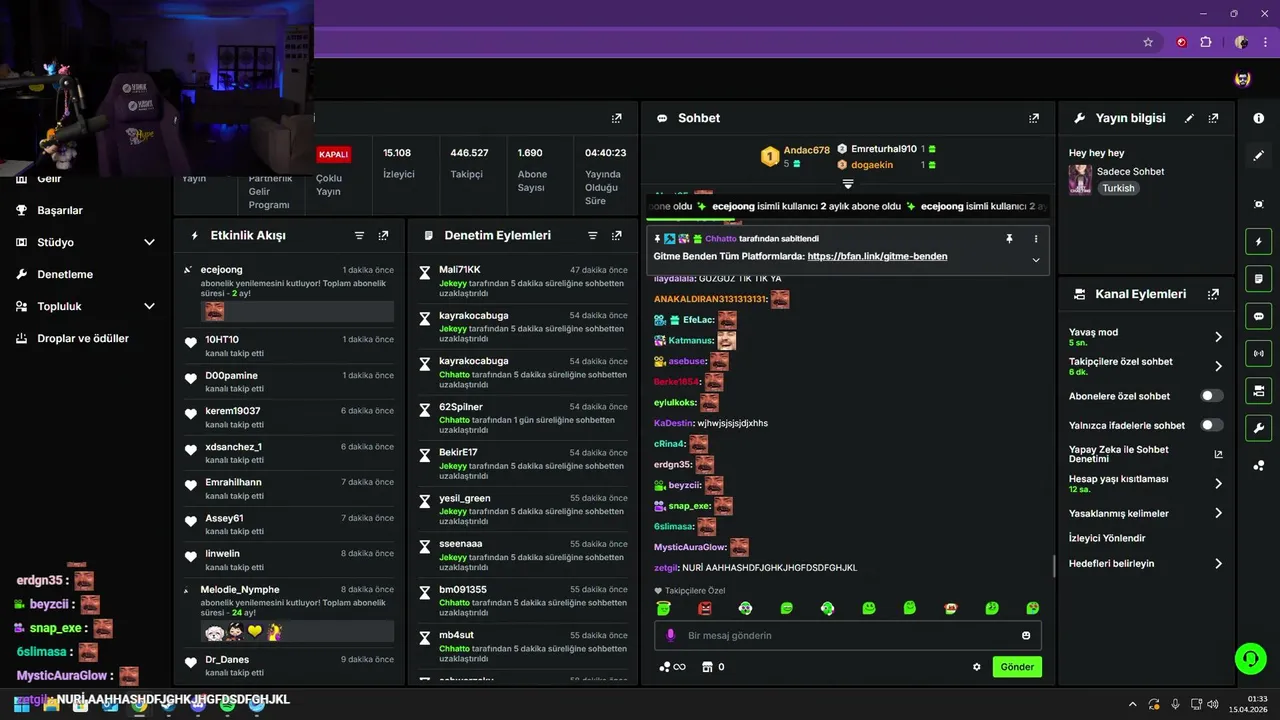Click the broadcast signal icon in right rail

pyautogui.click(x=1258, y=353)
